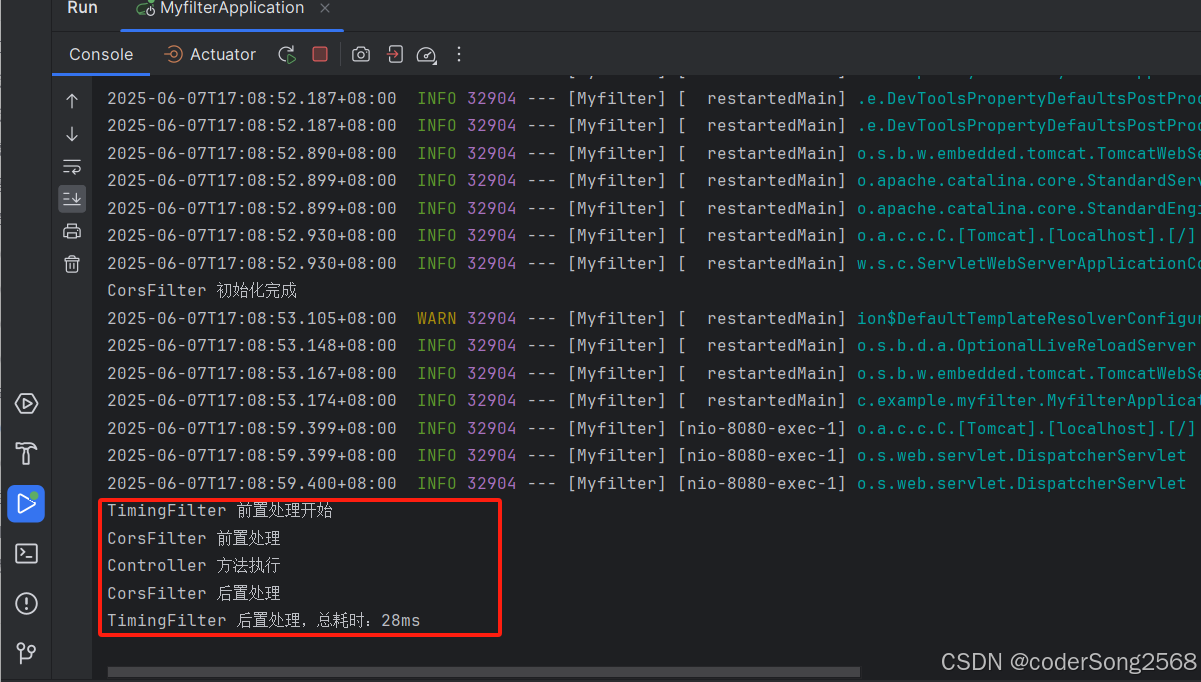The image size is (1201, 682).
Task: Click 'CorsFilter 初始化完成' log line
Action: 202,291
